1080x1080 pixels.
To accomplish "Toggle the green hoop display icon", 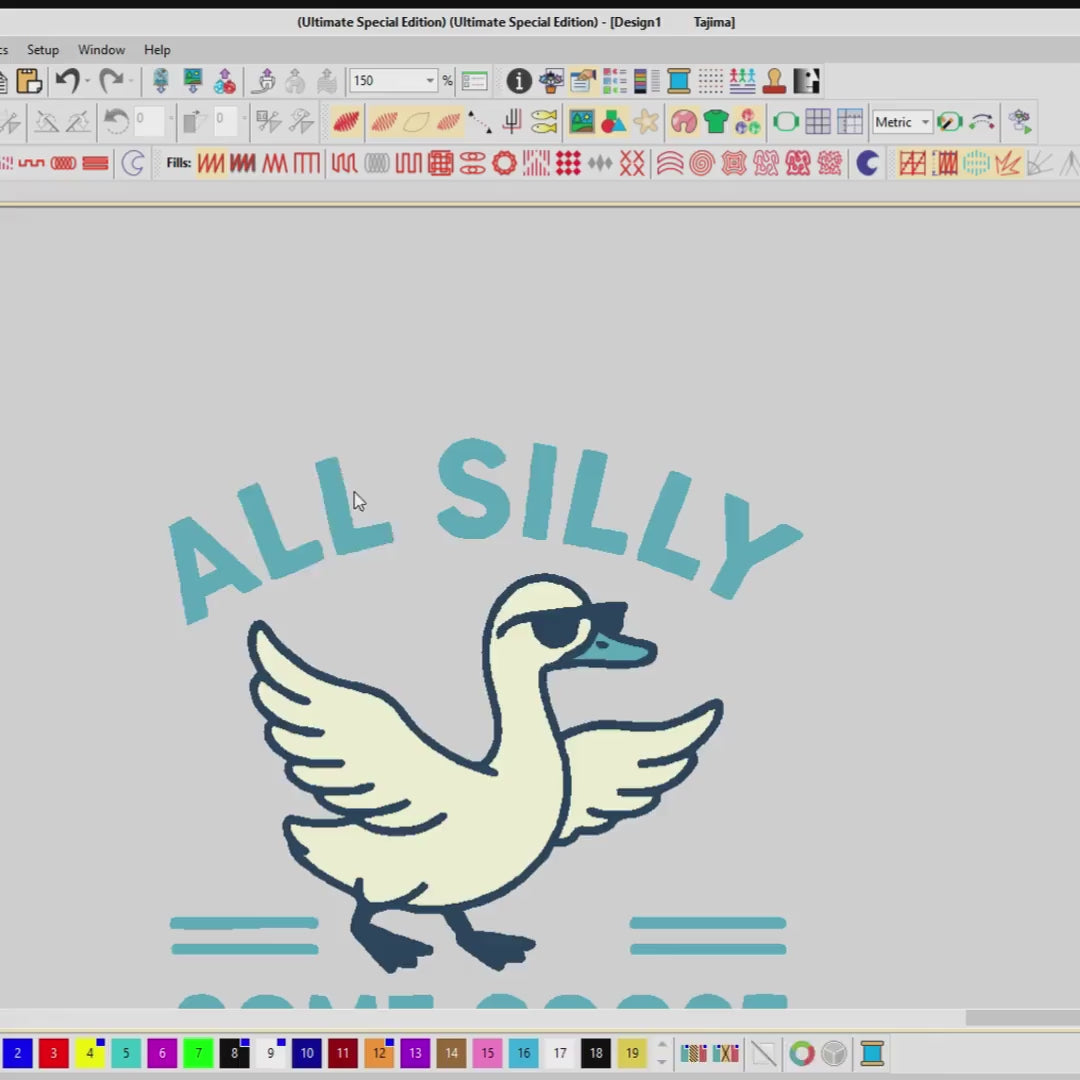I will [785, 122].
